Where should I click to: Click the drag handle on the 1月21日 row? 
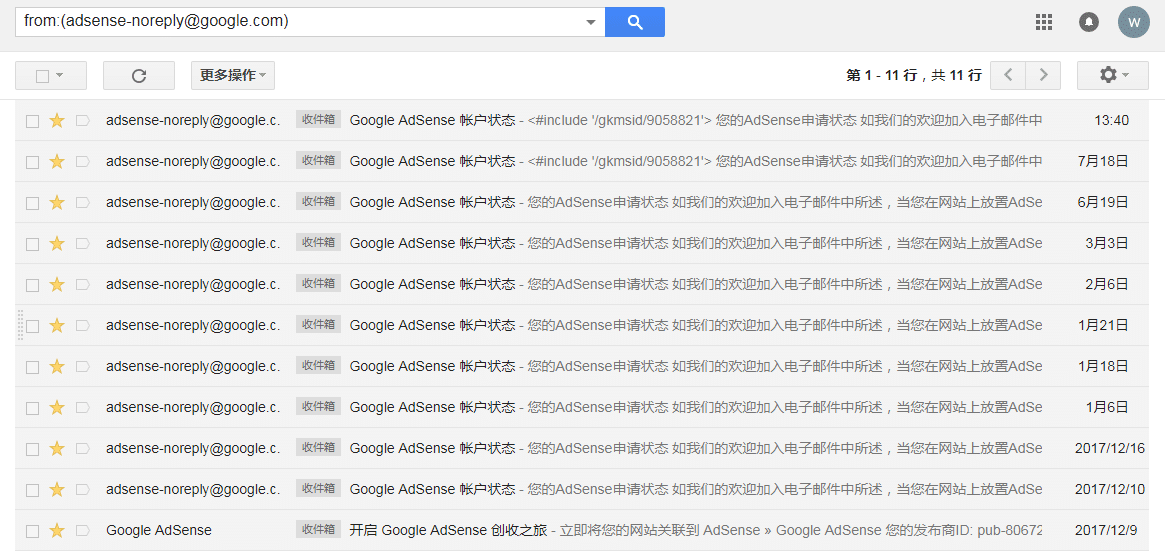point(20,325)
